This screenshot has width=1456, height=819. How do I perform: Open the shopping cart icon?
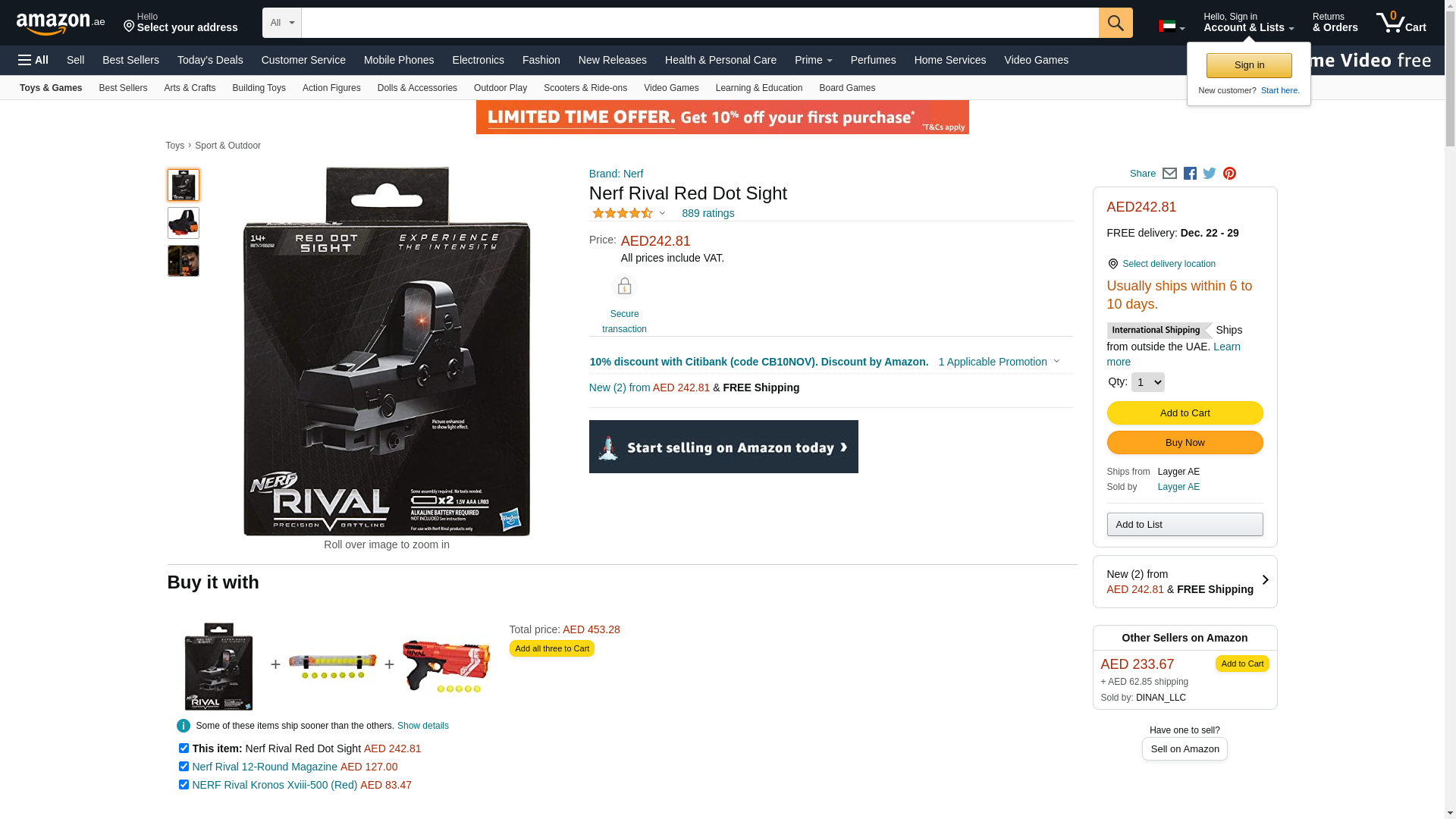click(1401, 23)
